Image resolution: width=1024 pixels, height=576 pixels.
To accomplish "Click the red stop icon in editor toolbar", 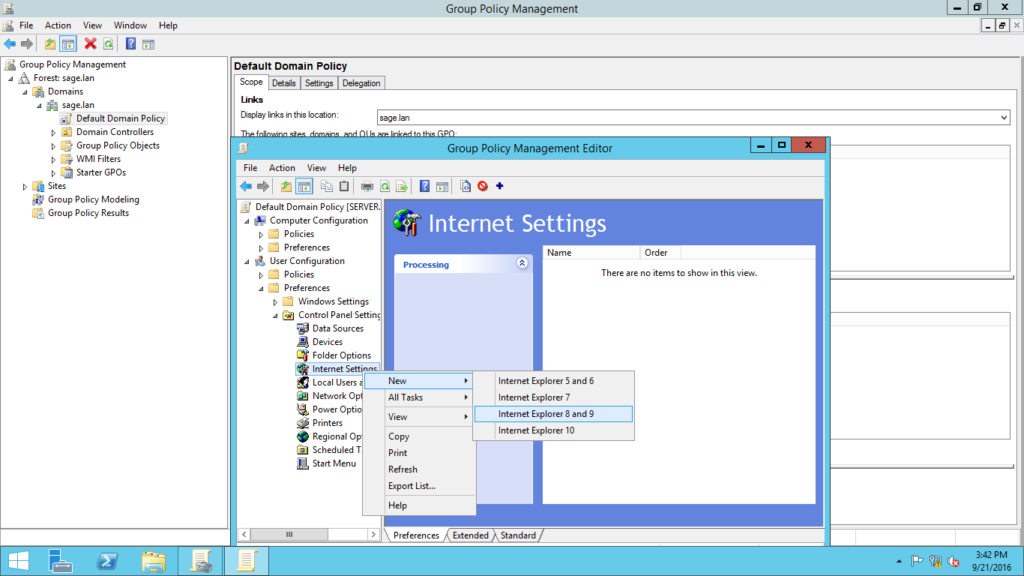I will pos(482,186).
